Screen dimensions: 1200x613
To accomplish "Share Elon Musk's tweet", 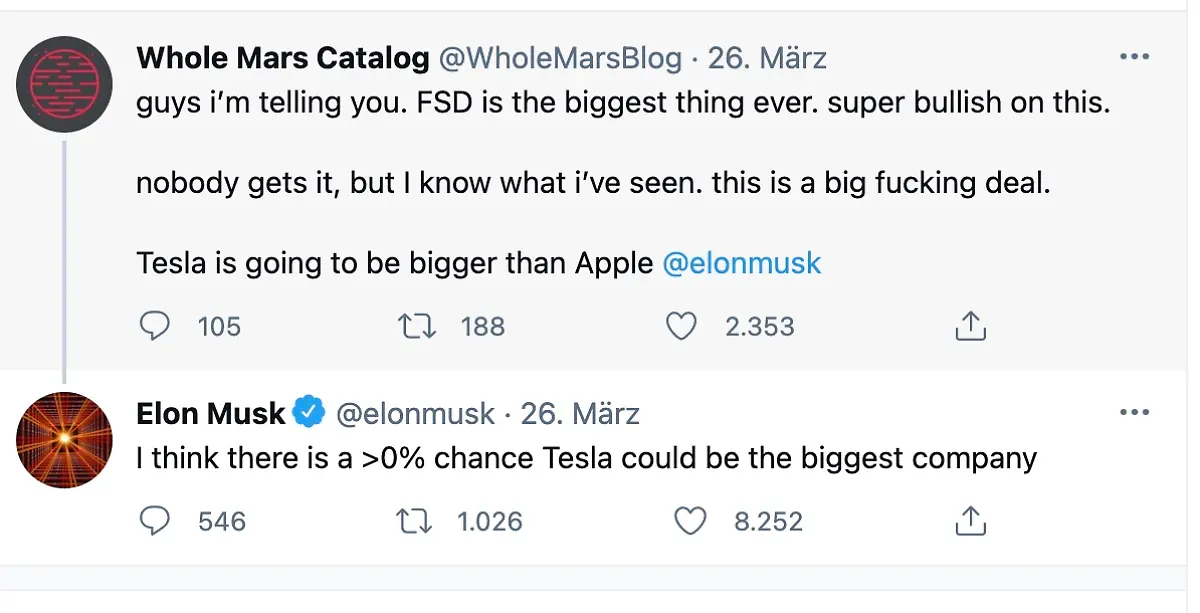I will [x=971, y=521].
